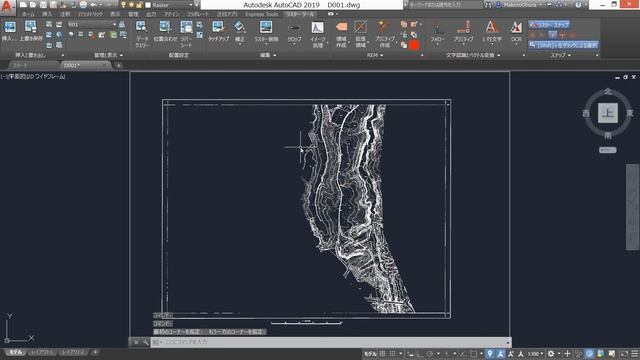Toggle polar tracking in status bar
This screenshot has height=360, width=640.
click(430, 354)
